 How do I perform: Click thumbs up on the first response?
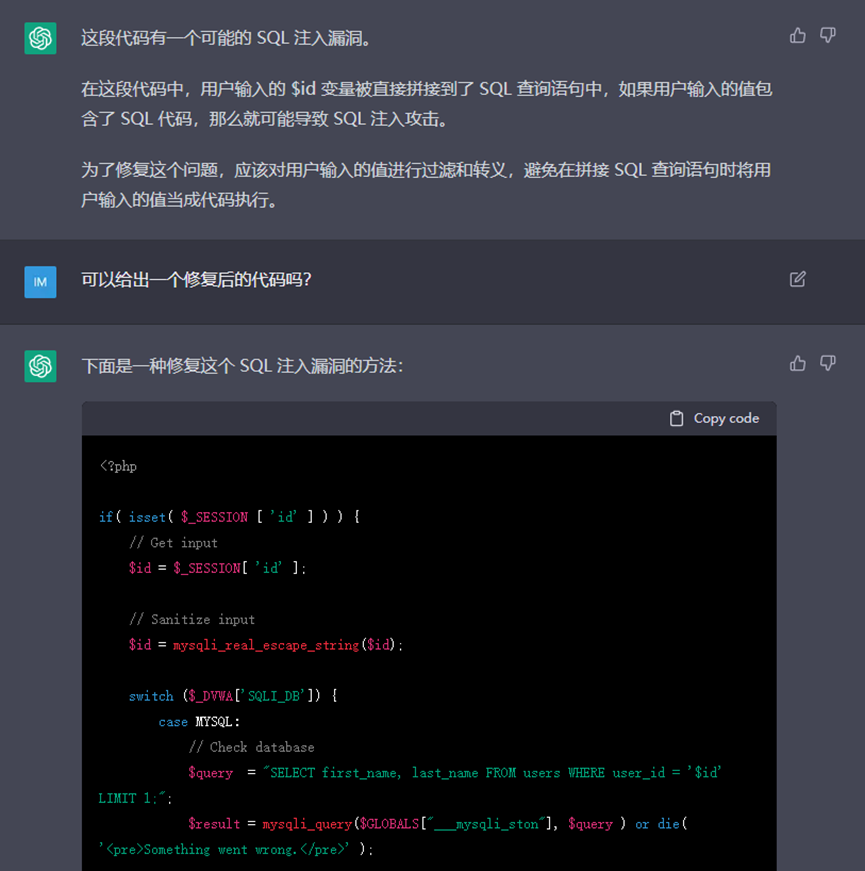[797, 36]
